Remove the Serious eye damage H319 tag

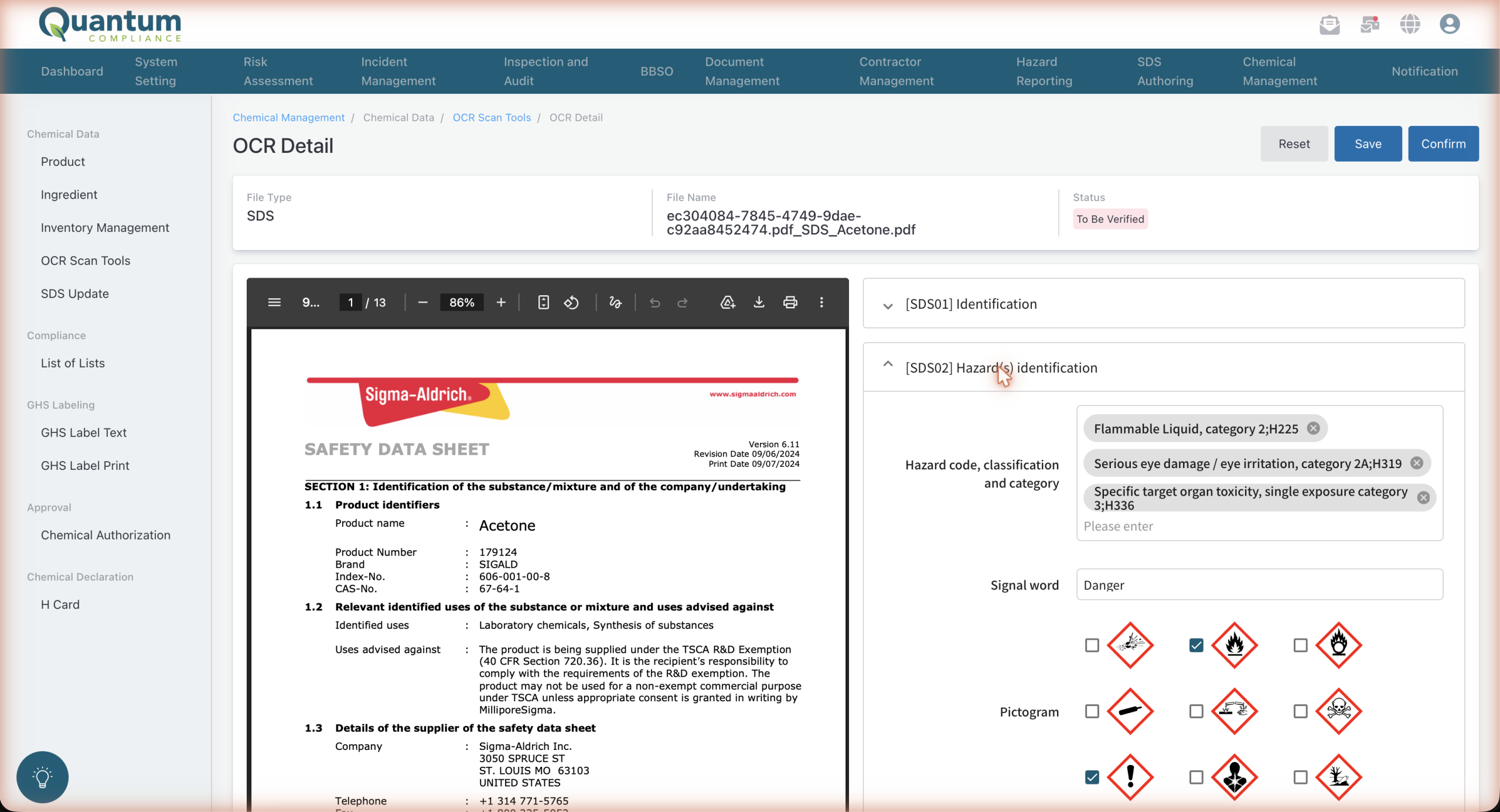coord(1417,463)
